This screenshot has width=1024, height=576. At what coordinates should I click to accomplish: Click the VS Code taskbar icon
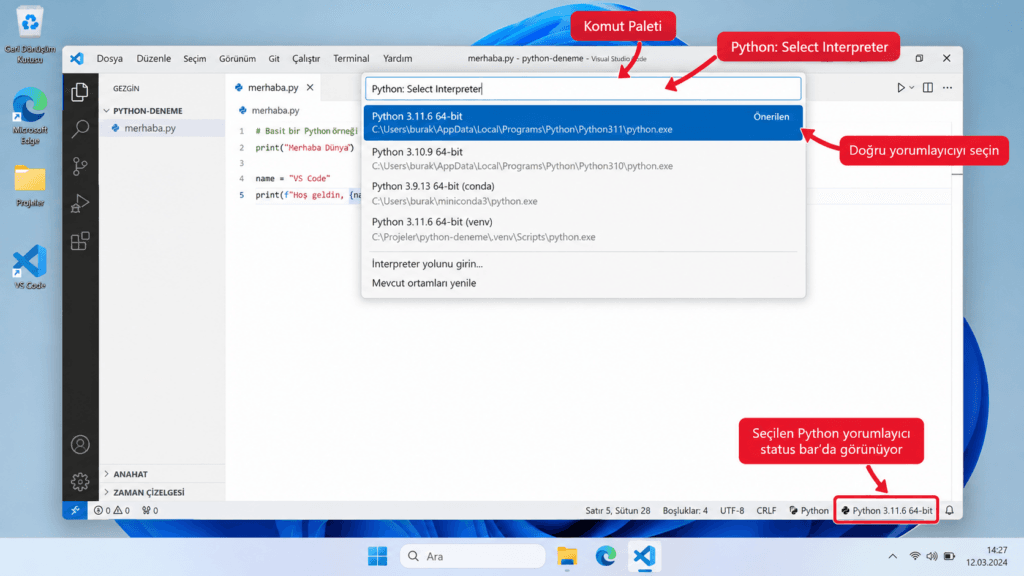pos(644,556)
